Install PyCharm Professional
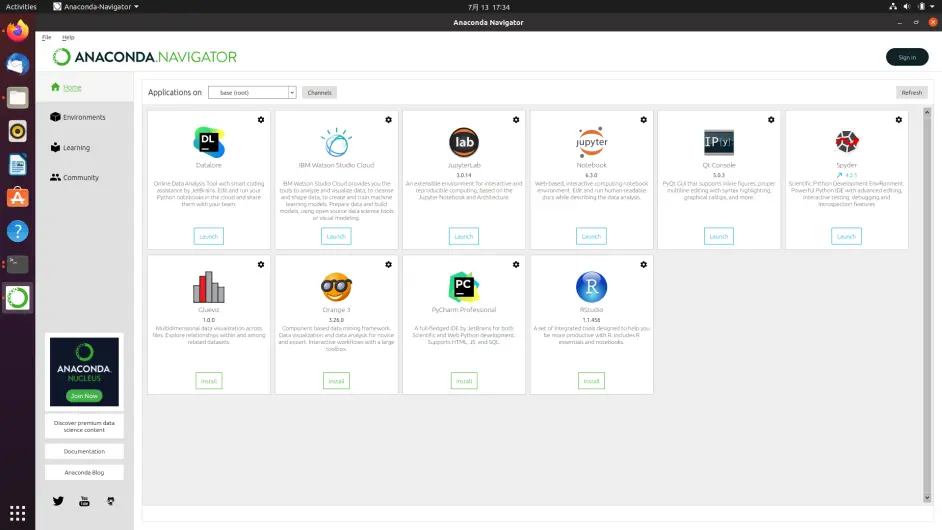The height and width of the screenshot is (530, 942). [464, 381]
